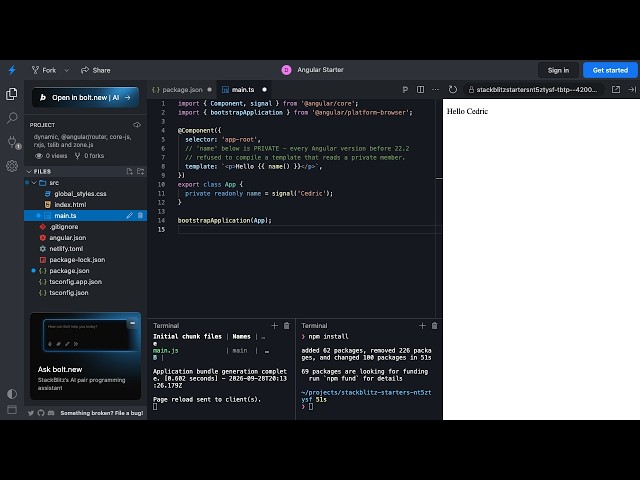Image resolution: width=640 pixels, height=480 pixels.
Task: Open global_styles.css in file tree
Action: pyautogui.click(x=80, y=193)
